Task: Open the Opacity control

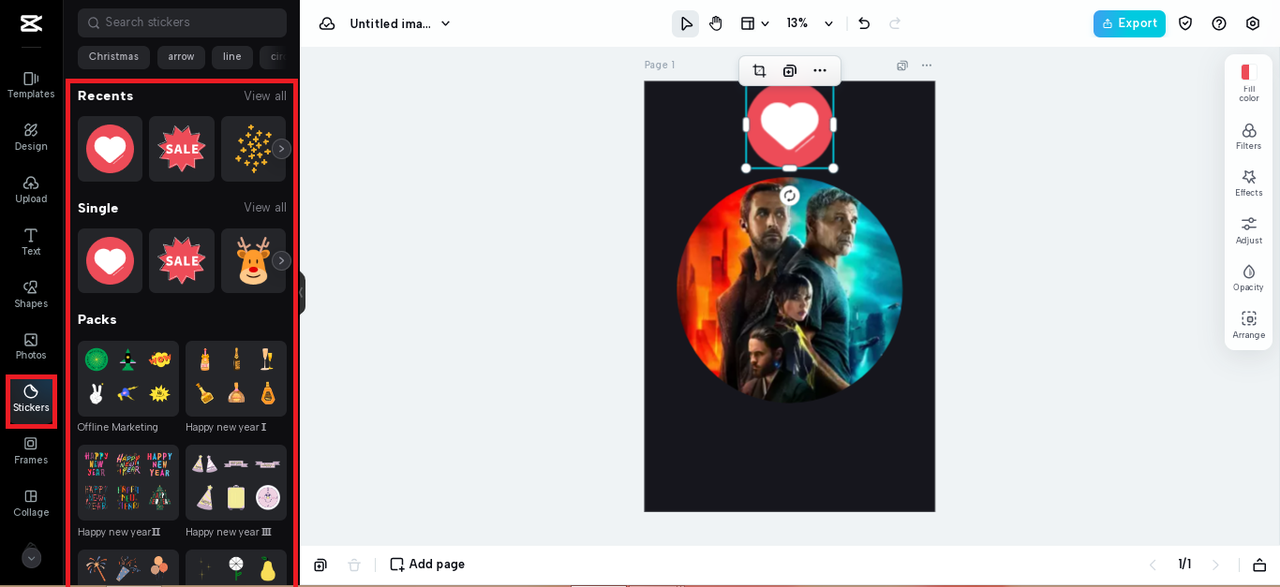Action: [x=1248, y=278]
